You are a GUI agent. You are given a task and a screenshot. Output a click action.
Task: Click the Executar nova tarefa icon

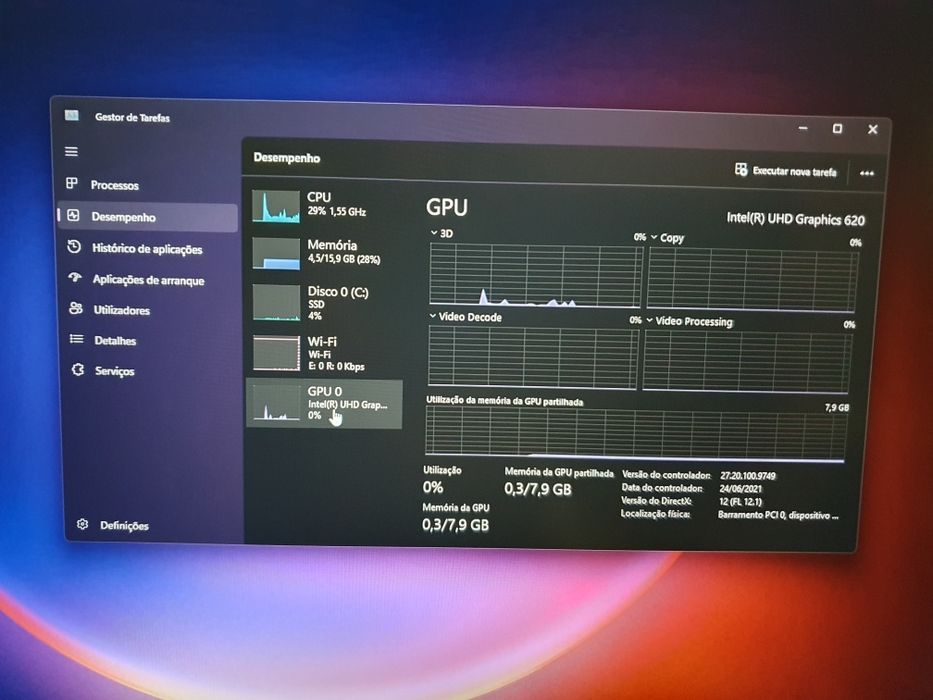(741, 170)
